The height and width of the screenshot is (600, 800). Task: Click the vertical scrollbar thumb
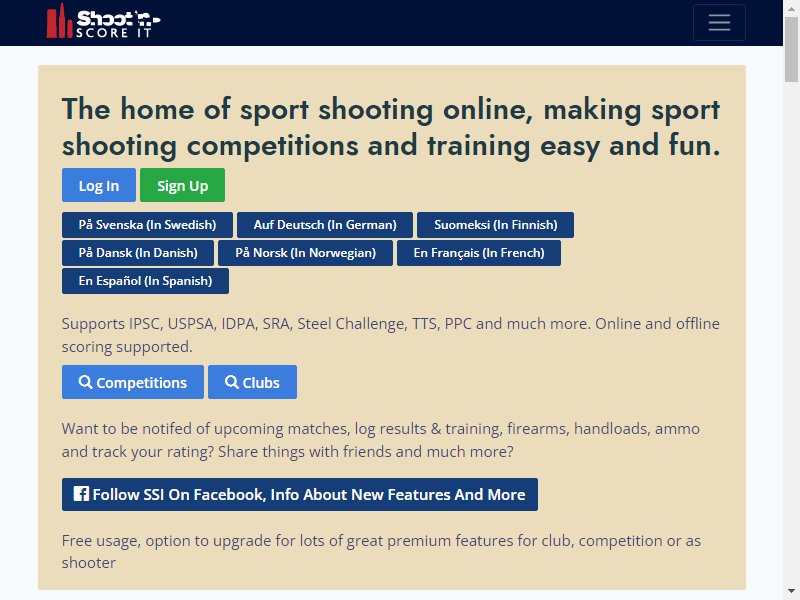click(791, 49)
